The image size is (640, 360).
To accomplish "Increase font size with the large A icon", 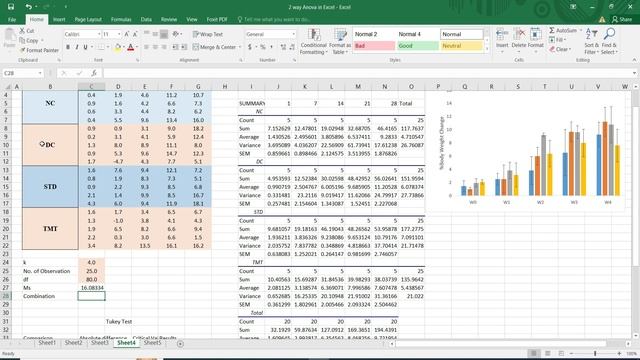I will 127,34.
